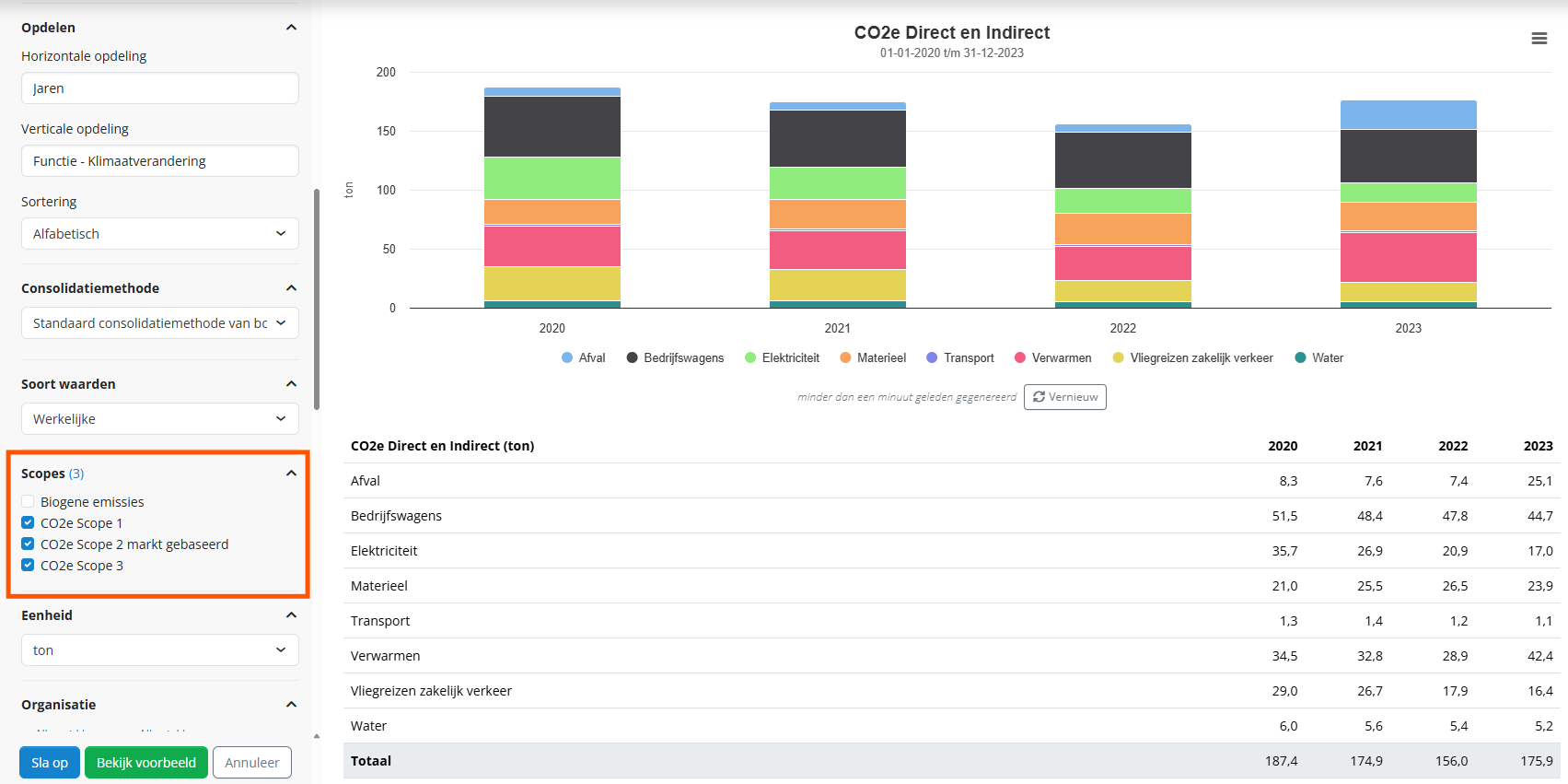Open the Eenheid ton dropdown
Image resolution: width=1568 pixels, height=784 pixels.
click(159, 650)
